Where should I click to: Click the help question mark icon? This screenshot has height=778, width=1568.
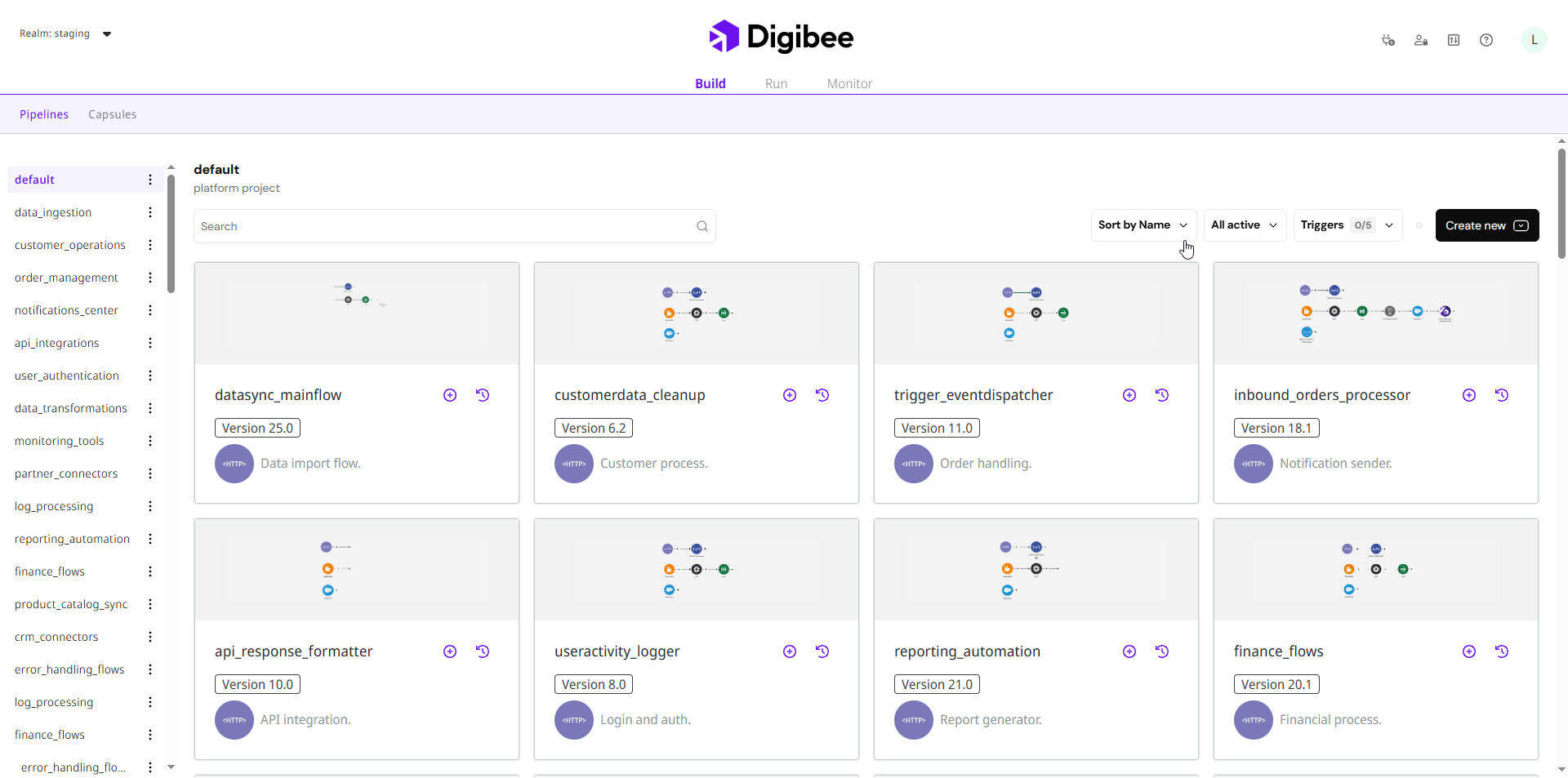[1486, 40]
